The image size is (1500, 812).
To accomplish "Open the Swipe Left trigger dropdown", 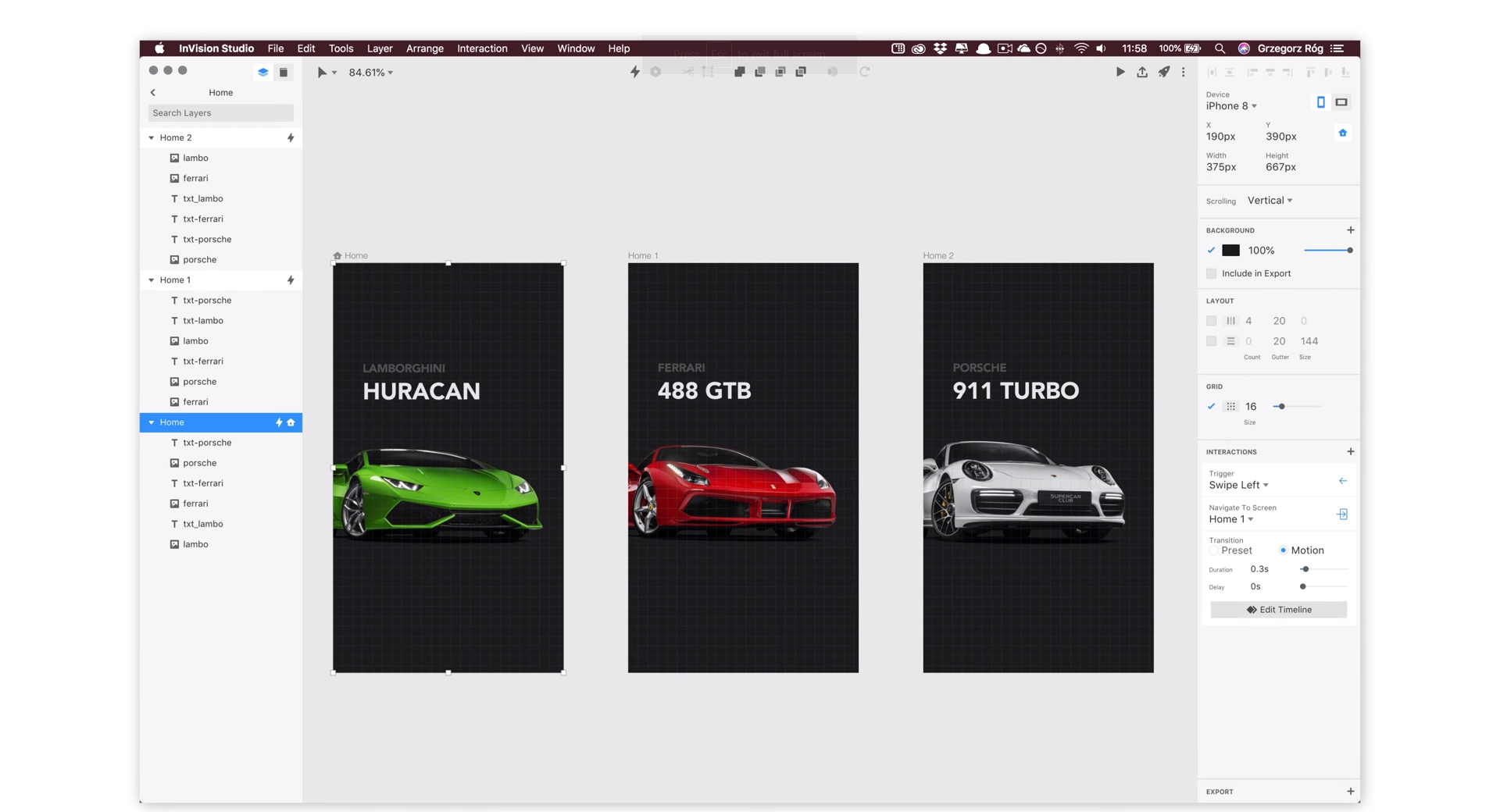I will (x=1238, y=485).
